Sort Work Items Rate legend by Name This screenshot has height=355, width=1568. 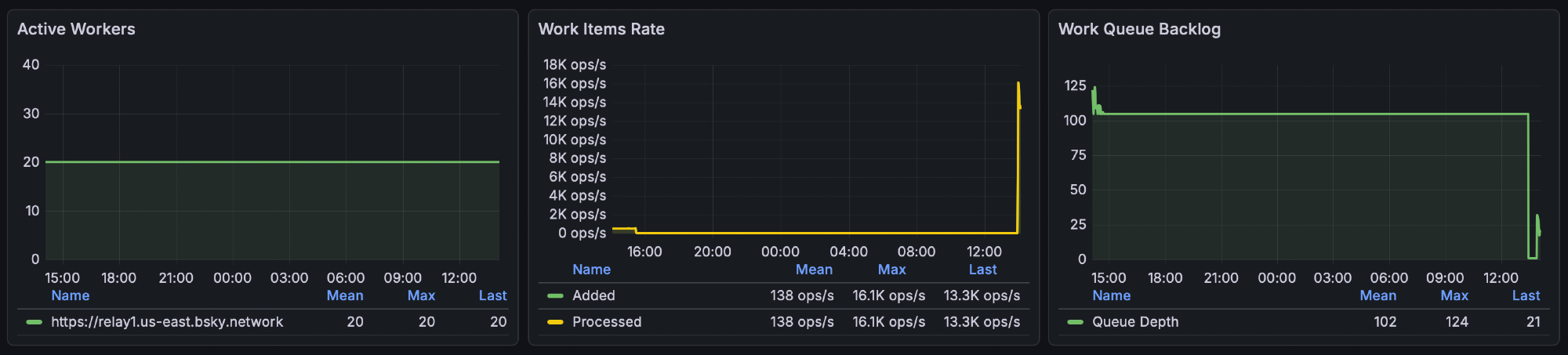591,270
